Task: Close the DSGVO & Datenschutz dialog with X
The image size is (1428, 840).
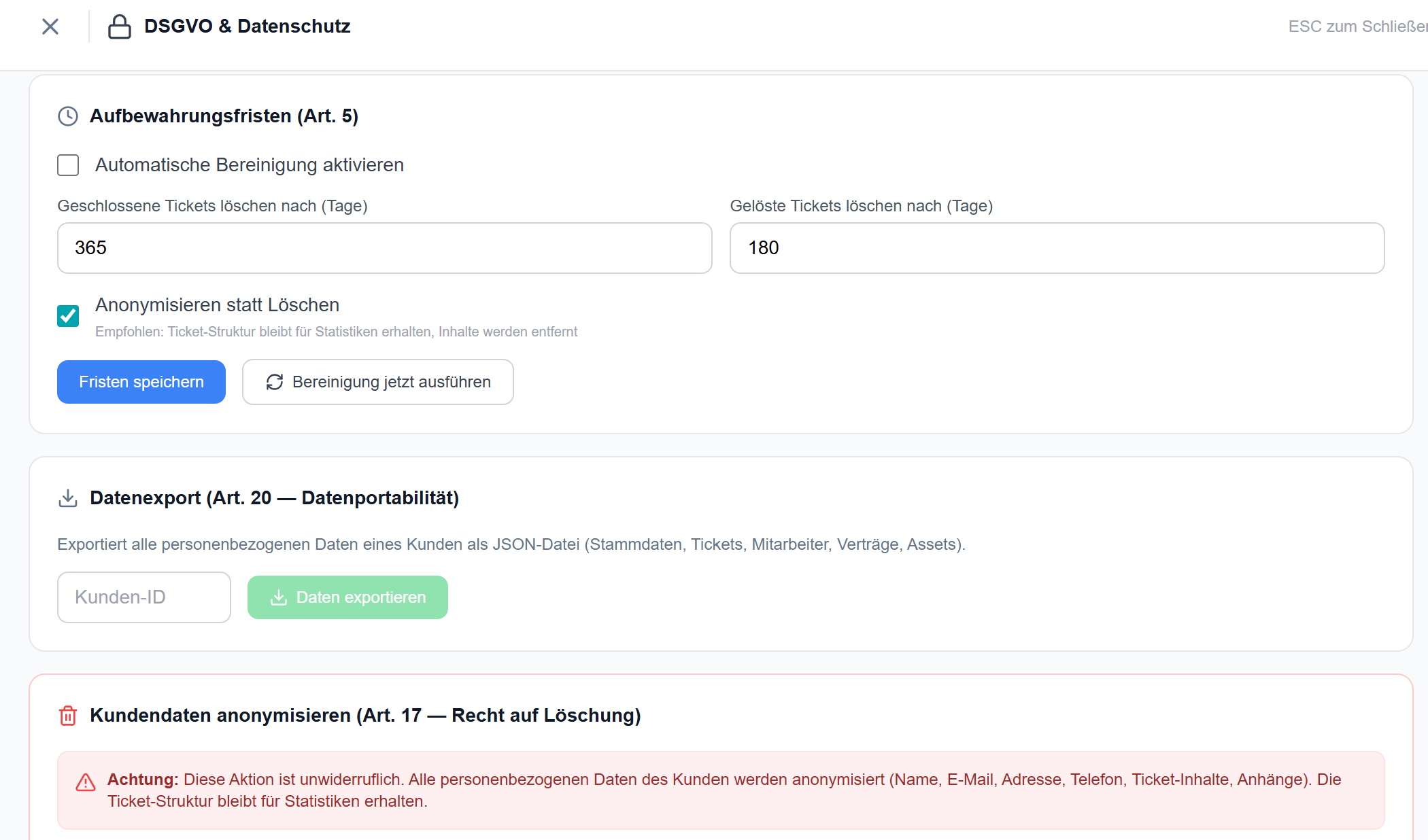Action: click(x=50, y=27)
